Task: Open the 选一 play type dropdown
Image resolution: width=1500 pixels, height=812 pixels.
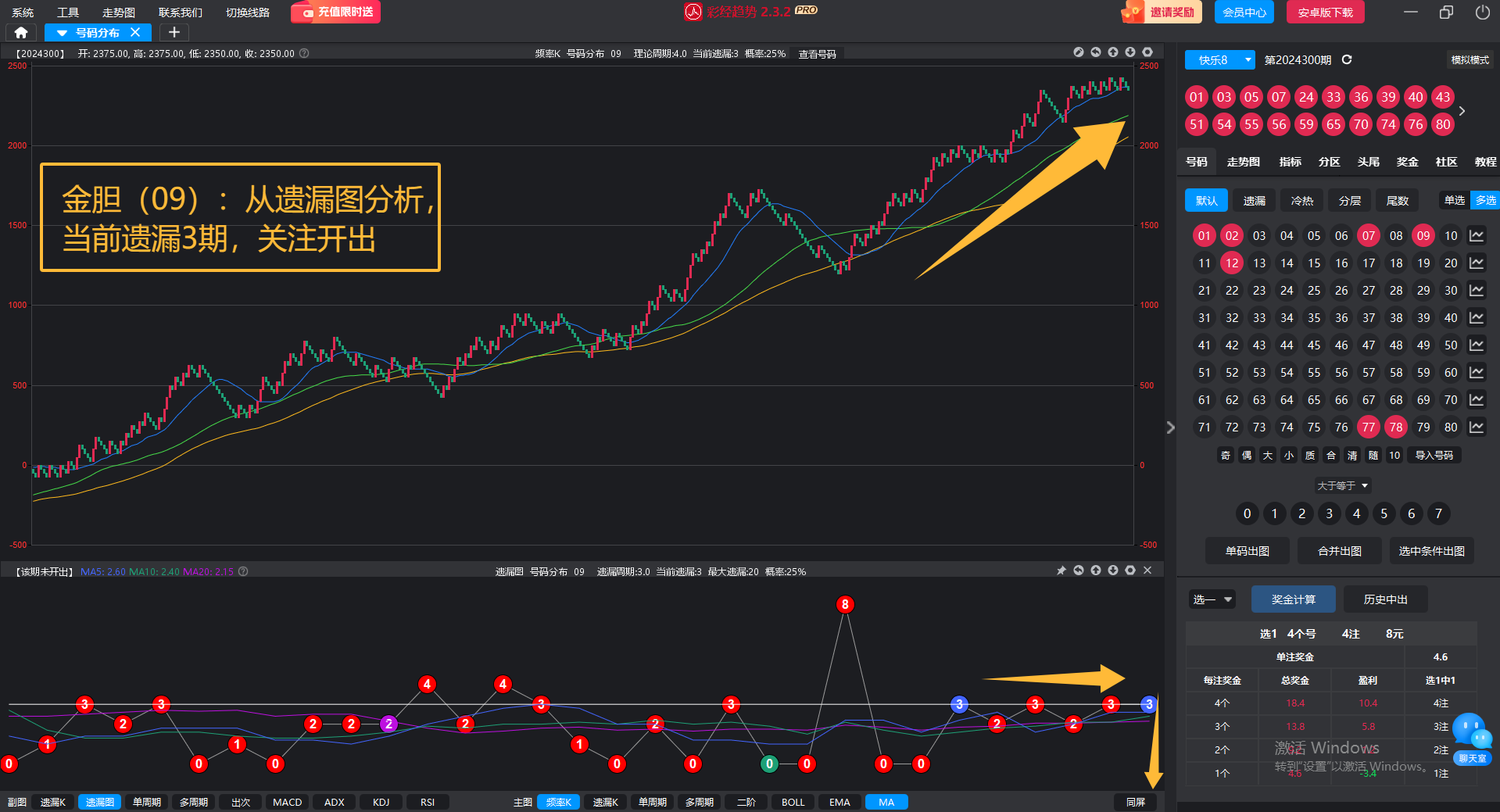Action: pos(1212,599)
